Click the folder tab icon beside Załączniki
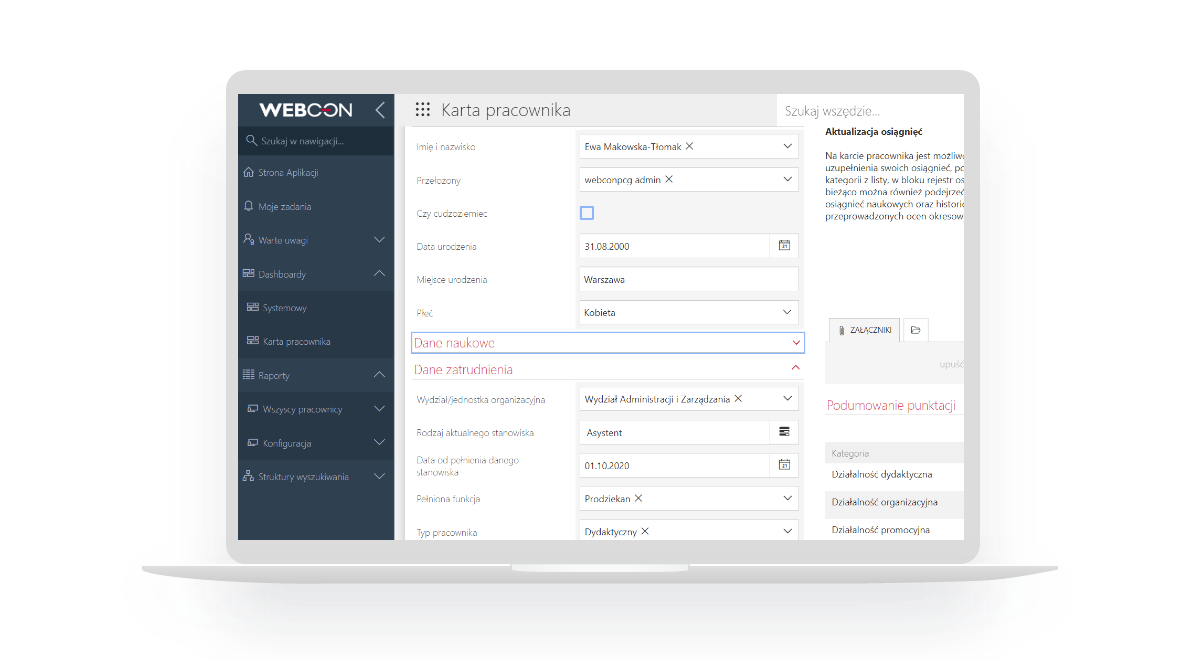 [x=915, y=329]
